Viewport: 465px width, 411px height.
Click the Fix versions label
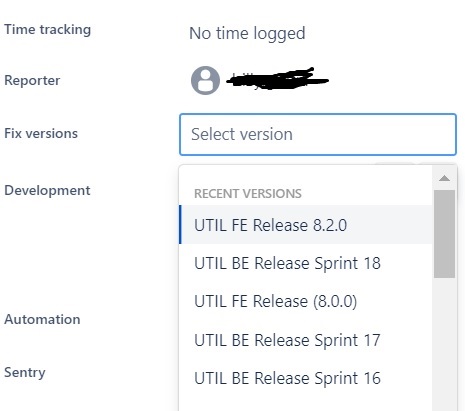(x=41, y=133)
